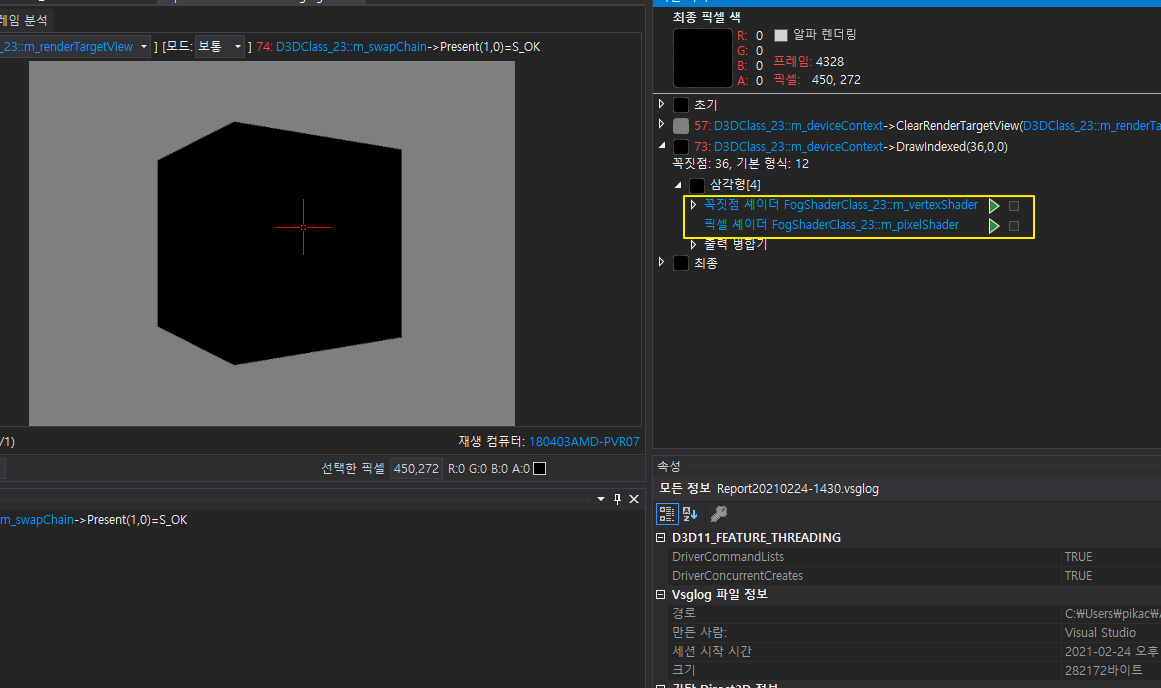The height and width of the screenshot is (688, 1161).
Task: Open the 모드 보통 dropdown
Action: 220,47
